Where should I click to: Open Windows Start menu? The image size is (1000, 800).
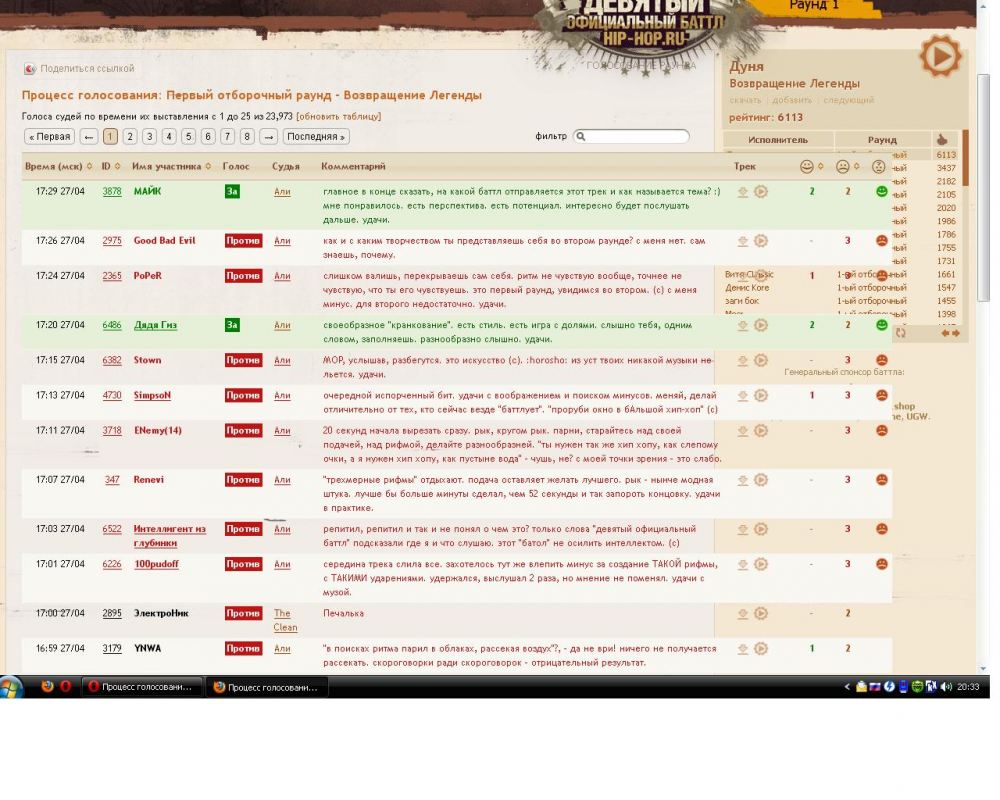tap(11, 687)
